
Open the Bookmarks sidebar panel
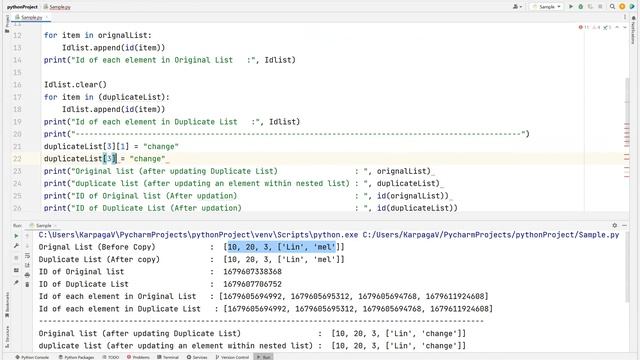click(7, 305)
